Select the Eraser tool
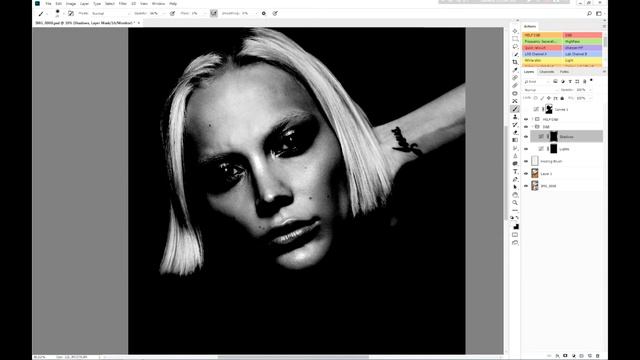640x360 pixels. (515, 132)
